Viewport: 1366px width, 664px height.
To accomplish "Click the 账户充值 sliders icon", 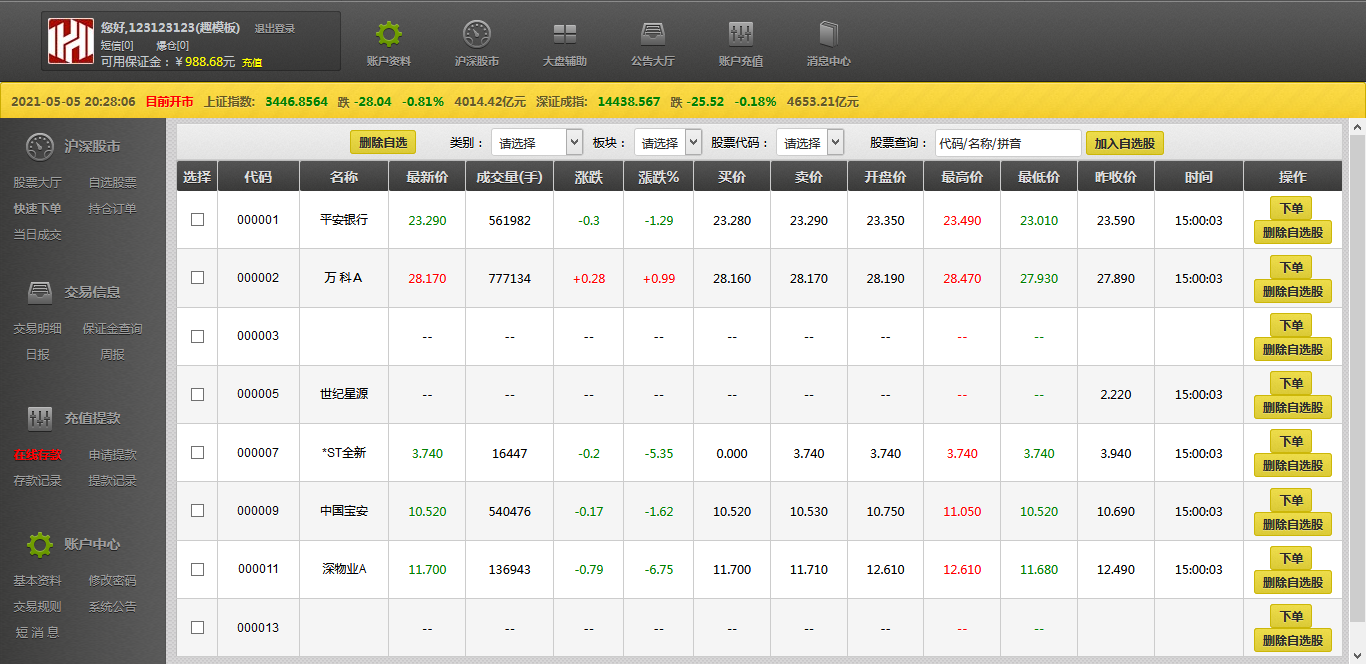I will tap(741, 35).
